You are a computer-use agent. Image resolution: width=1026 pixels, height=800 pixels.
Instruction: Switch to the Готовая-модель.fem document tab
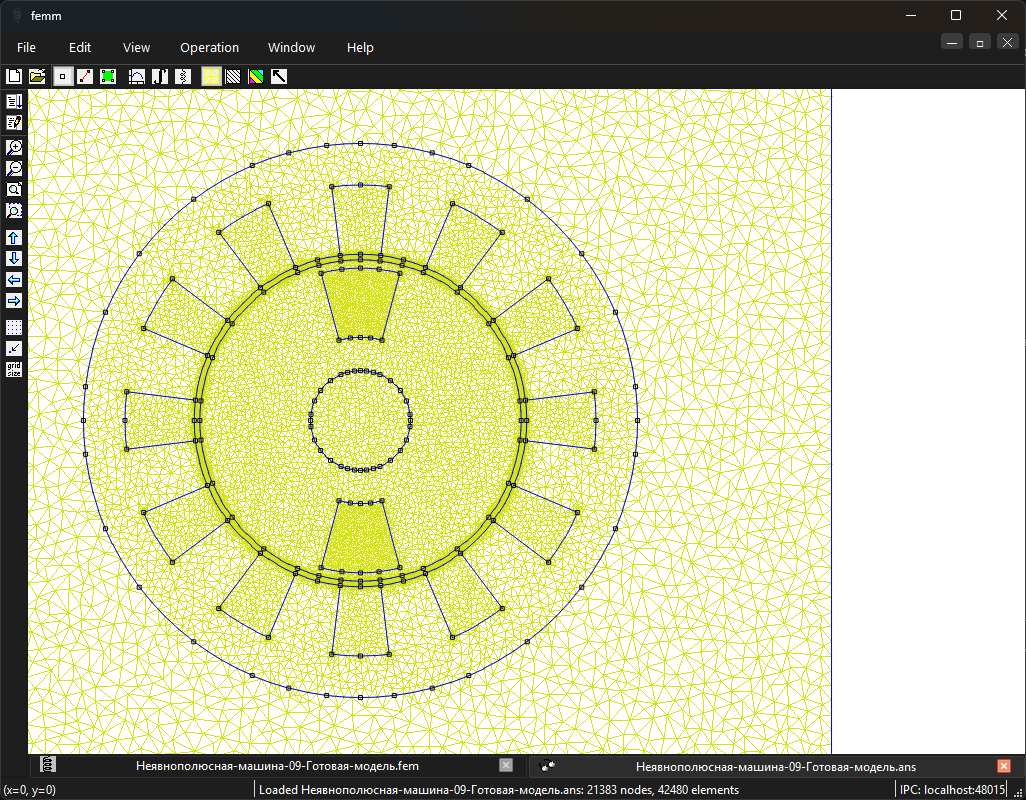(x=277, y=766)
